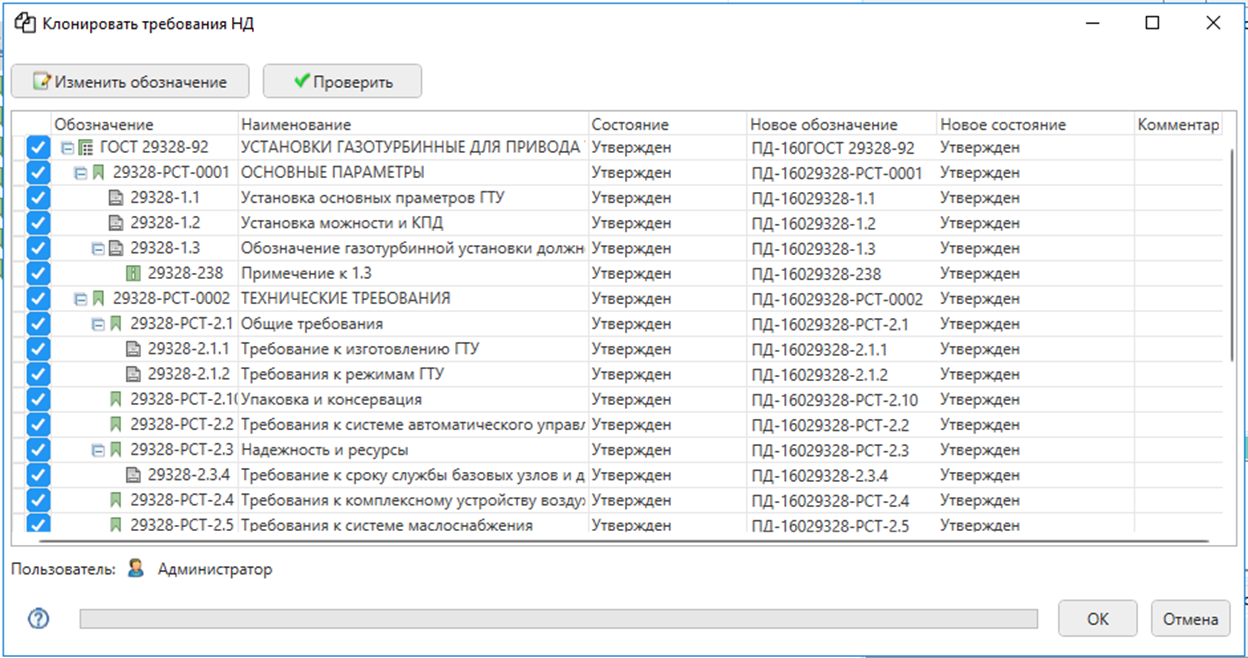The width and height of the screenshot is (1248, 658).
Task: Sort by the Наименование column header
Action: point(296,125)
